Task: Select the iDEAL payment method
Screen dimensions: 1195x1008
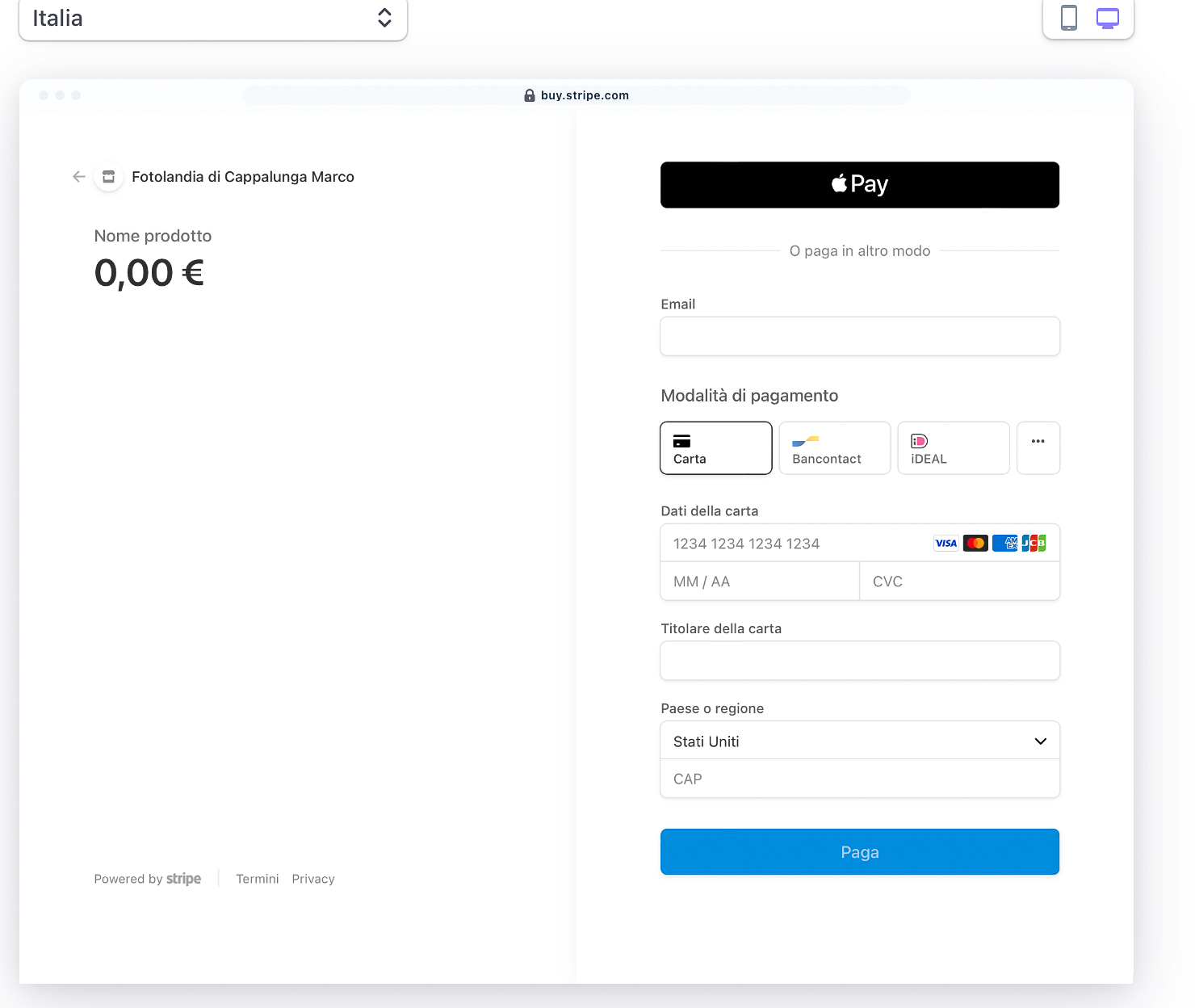Action: click(954, 448)
